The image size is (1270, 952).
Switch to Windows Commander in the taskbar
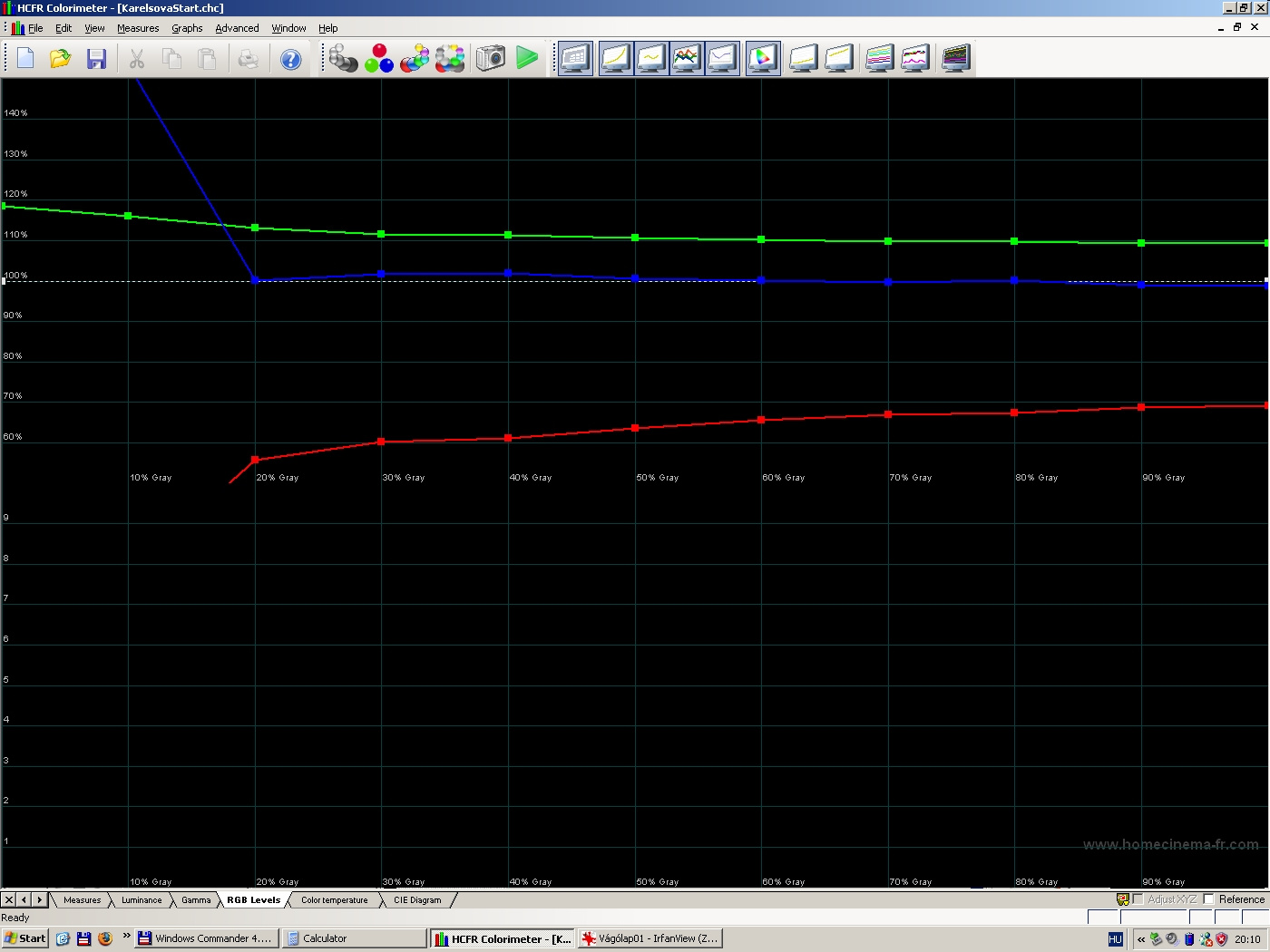click(x=206, y=938)
